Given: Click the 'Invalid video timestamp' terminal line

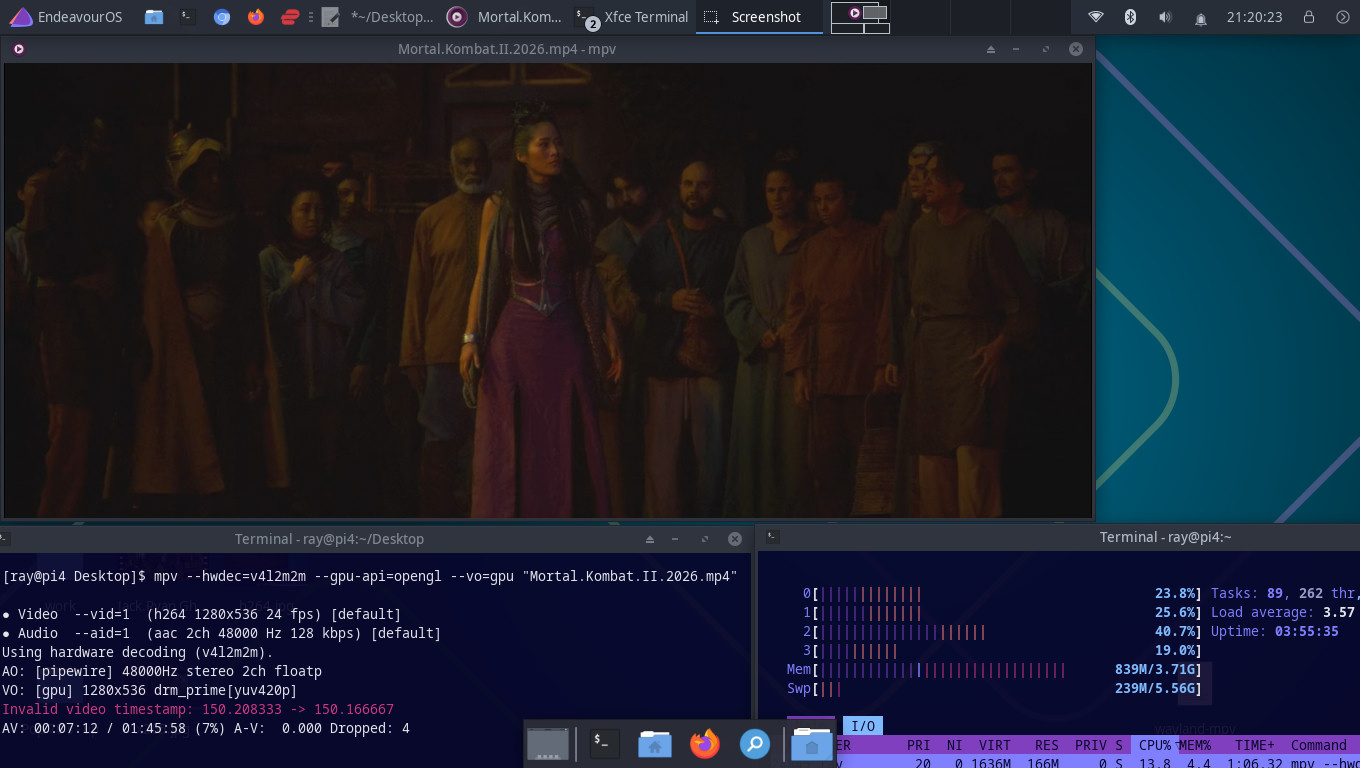Looking at the screenshot, I should 198,709.
